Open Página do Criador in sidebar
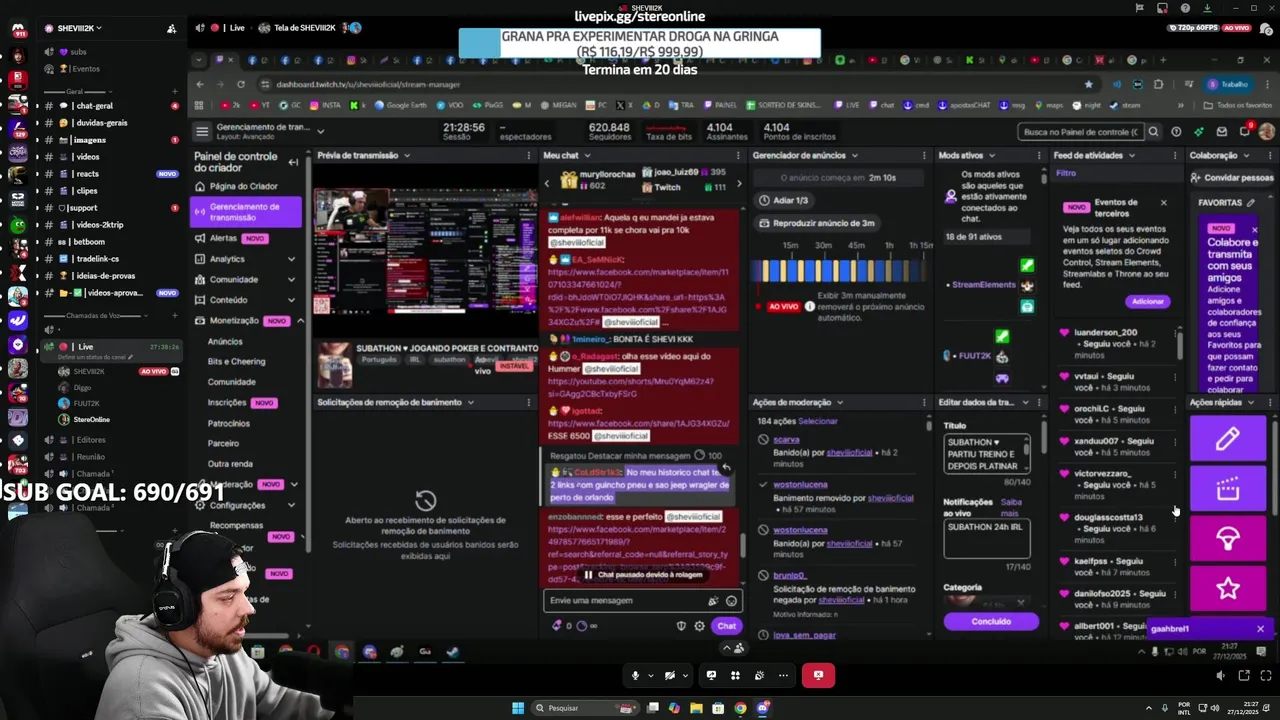 pos(243,186)
